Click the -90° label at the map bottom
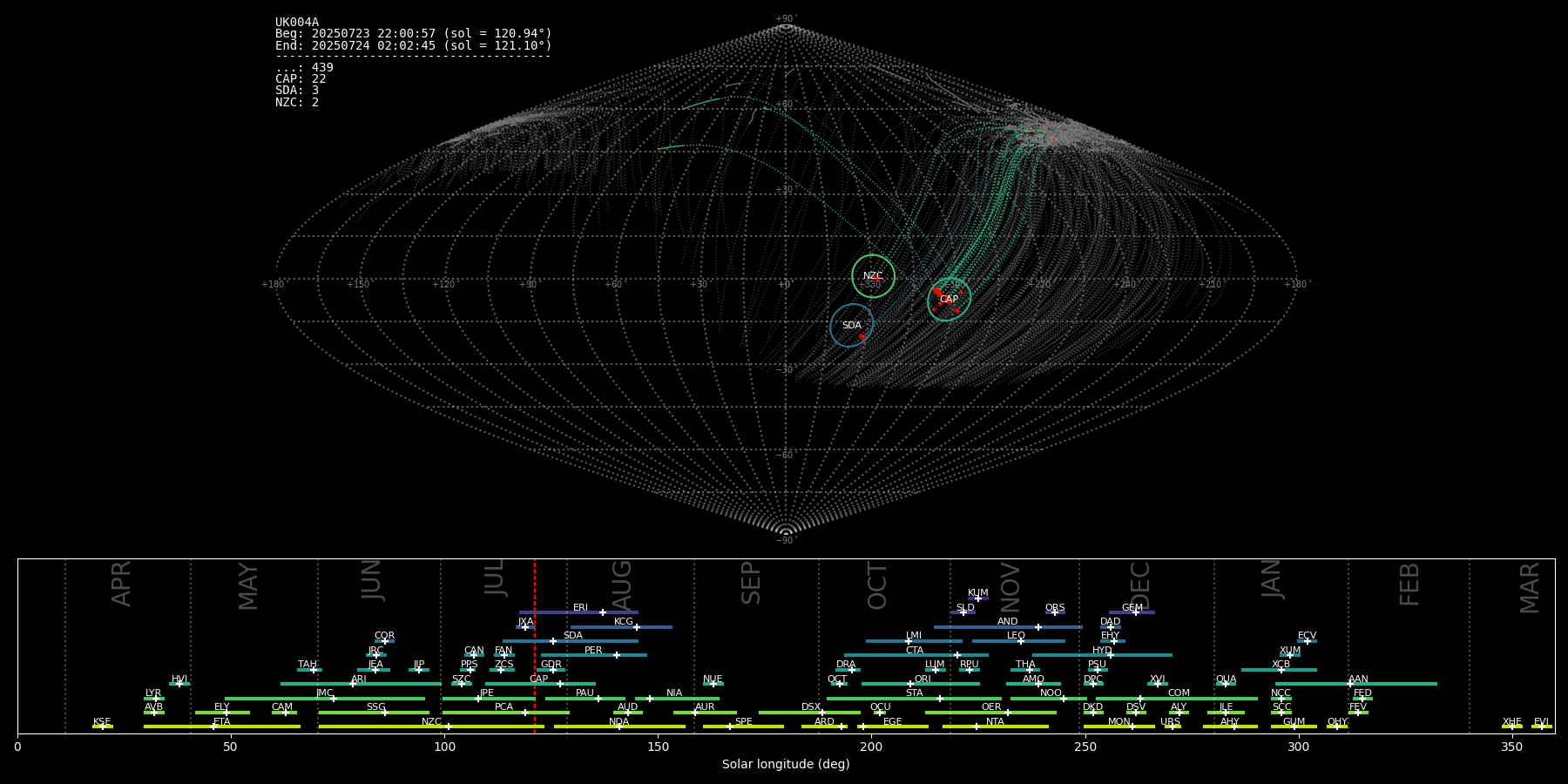The image size is (1568, 784). click(x=786, y=541)
